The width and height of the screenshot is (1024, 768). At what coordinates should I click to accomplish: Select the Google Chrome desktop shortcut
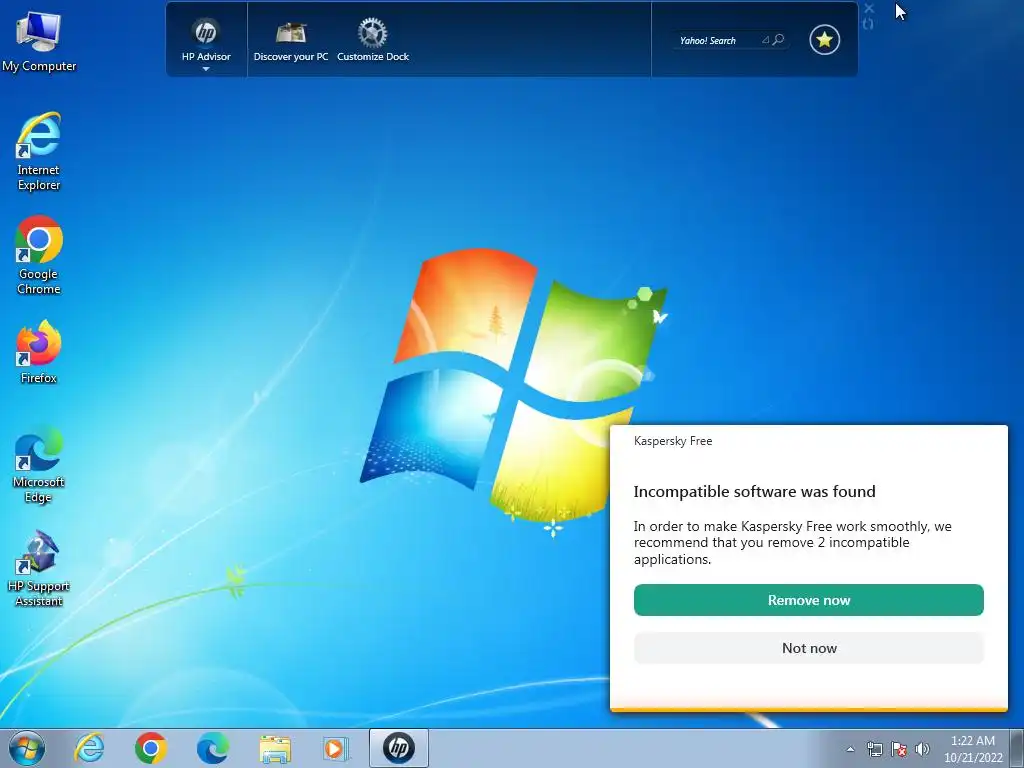[x=39, y=255]
